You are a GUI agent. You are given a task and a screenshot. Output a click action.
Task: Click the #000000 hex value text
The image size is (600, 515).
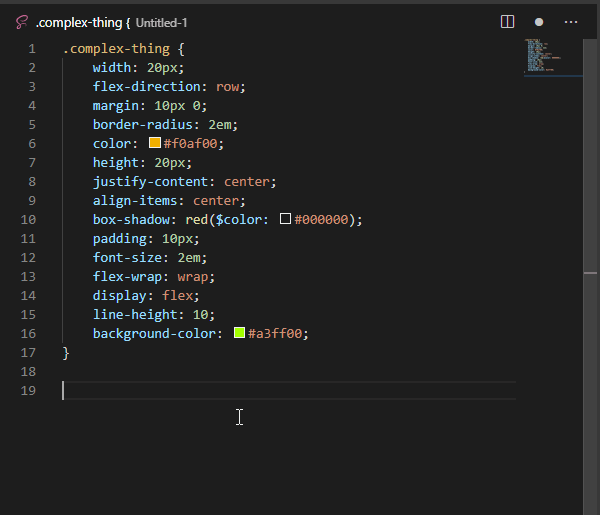pyautogui.click(x=321, y=220)
